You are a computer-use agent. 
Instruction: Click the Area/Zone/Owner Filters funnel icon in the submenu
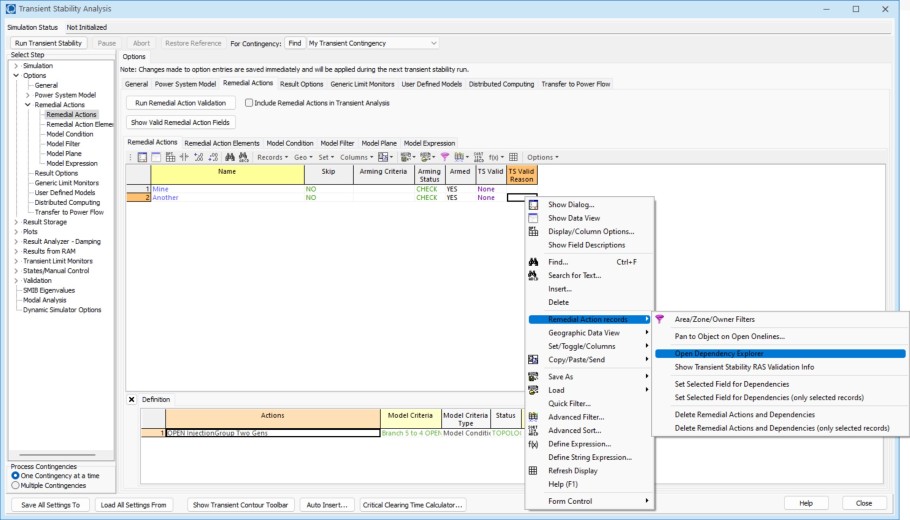pyautogui.click(x=660, y=319)
